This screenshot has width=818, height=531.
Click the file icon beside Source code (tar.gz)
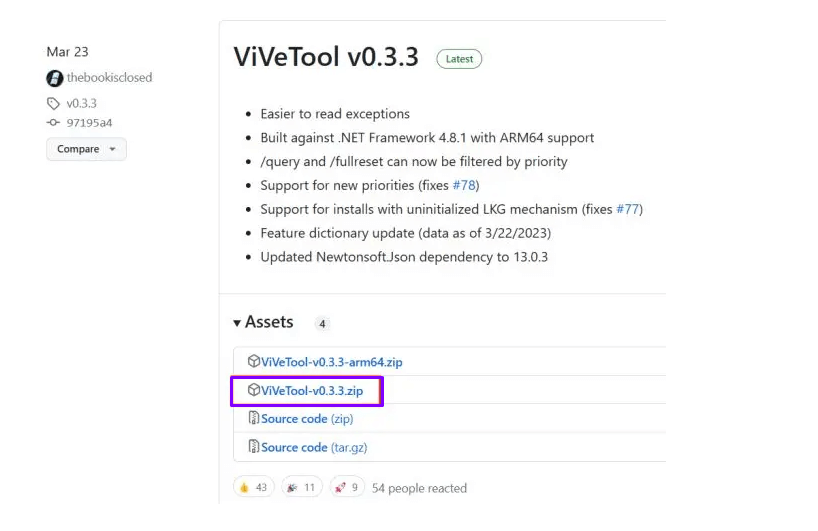click(254, 447)
